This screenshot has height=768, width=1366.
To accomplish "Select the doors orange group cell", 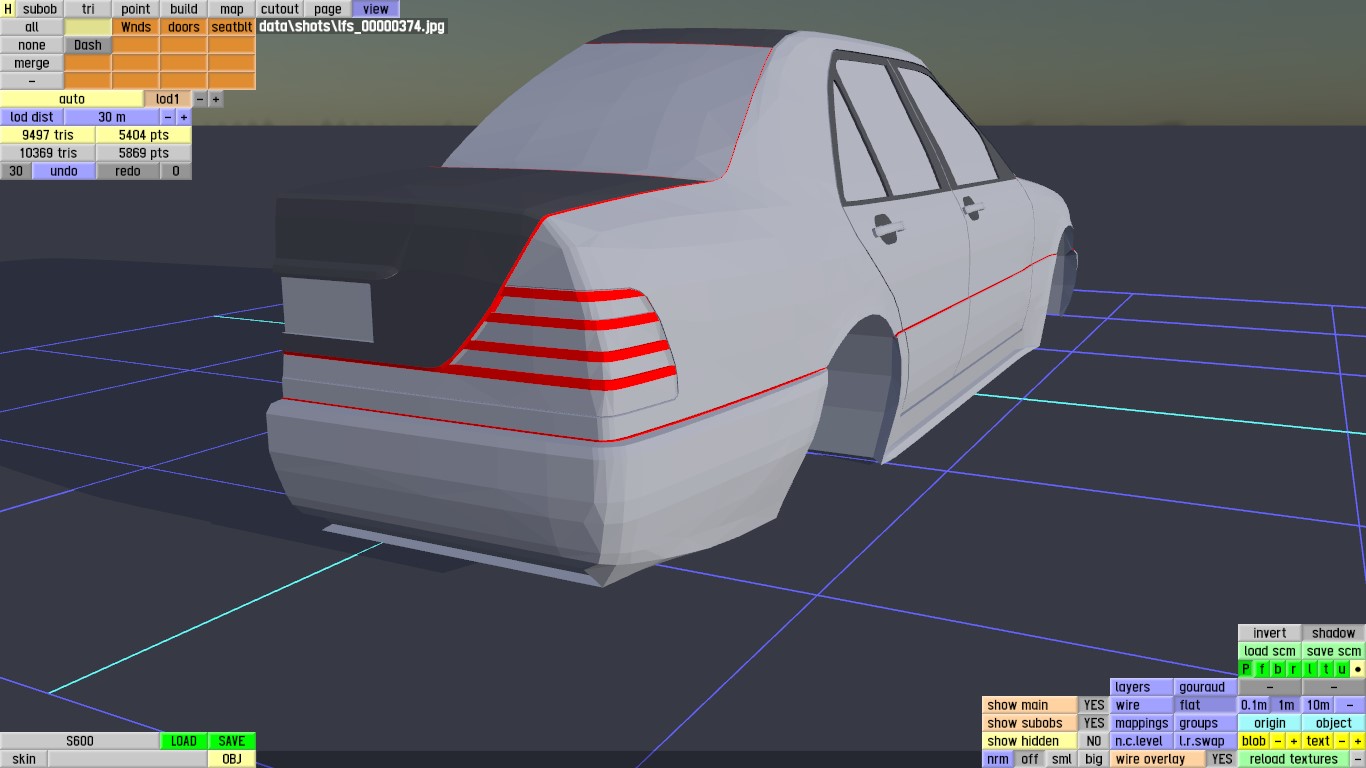I will pos(184,27).
